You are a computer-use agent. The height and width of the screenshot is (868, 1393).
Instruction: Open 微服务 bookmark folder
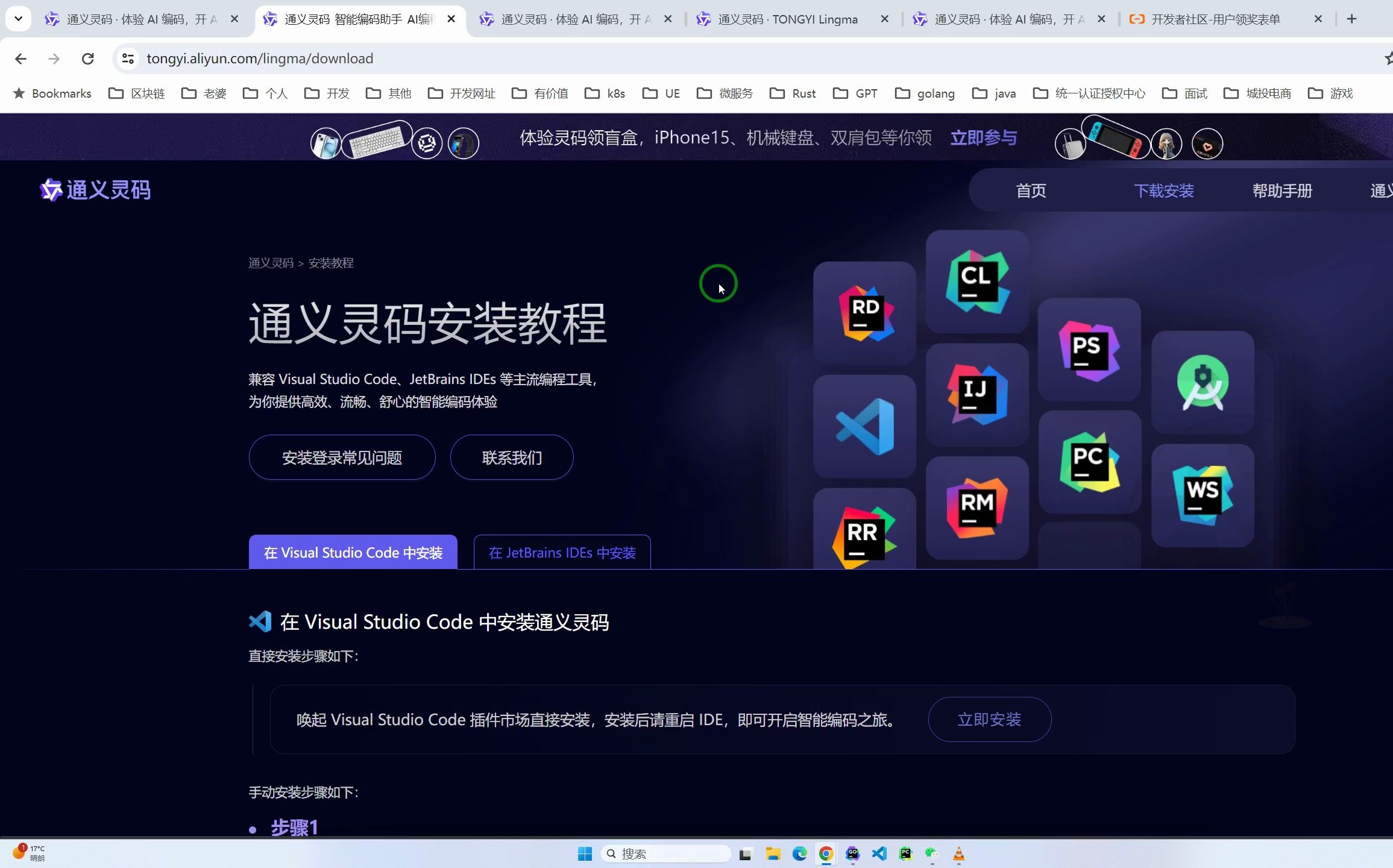click(725, 93)
